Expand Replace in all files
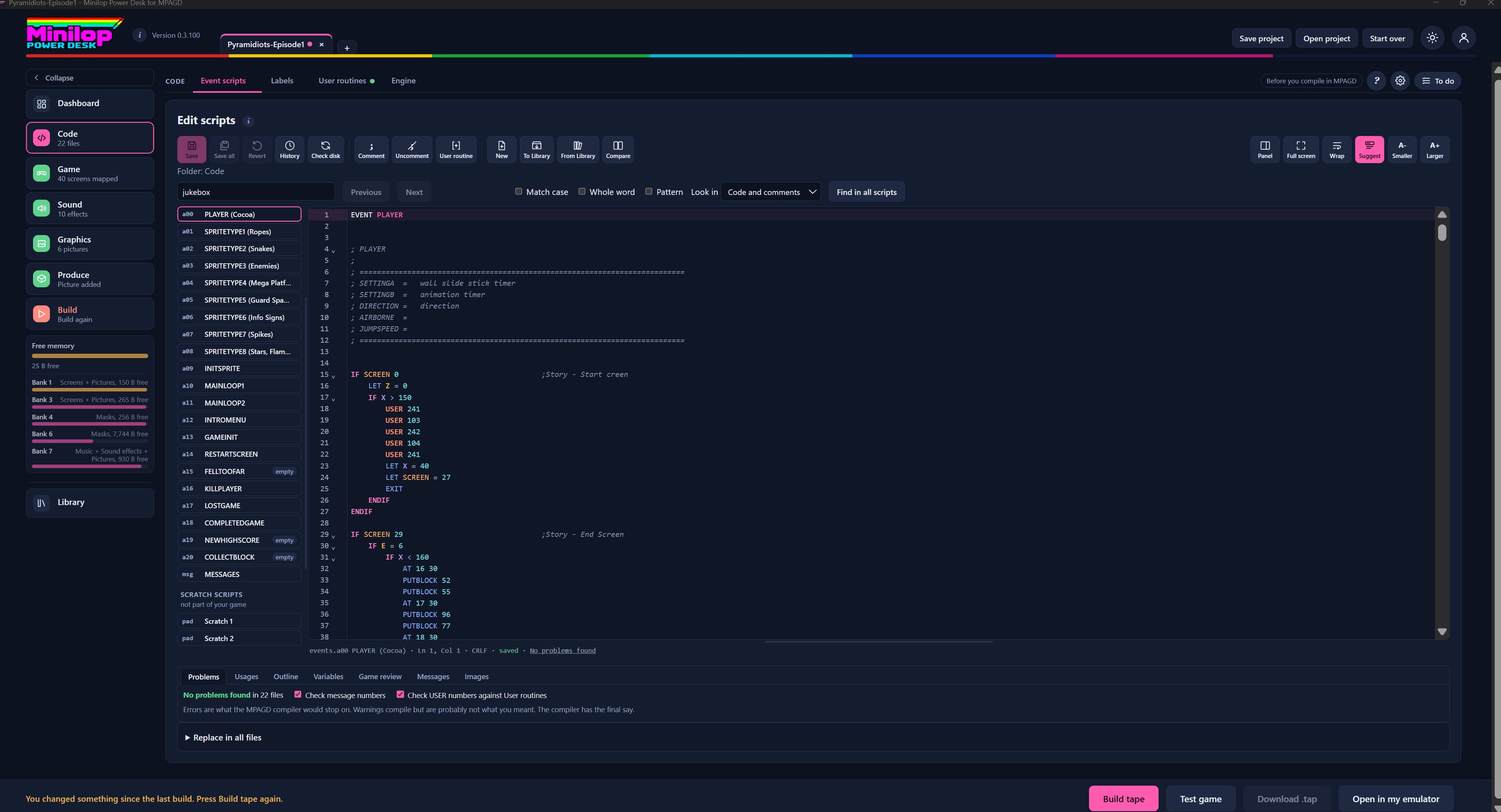The height and width of the screenshot is (812, 1501). pyautogui.click(x=223, y=737)
